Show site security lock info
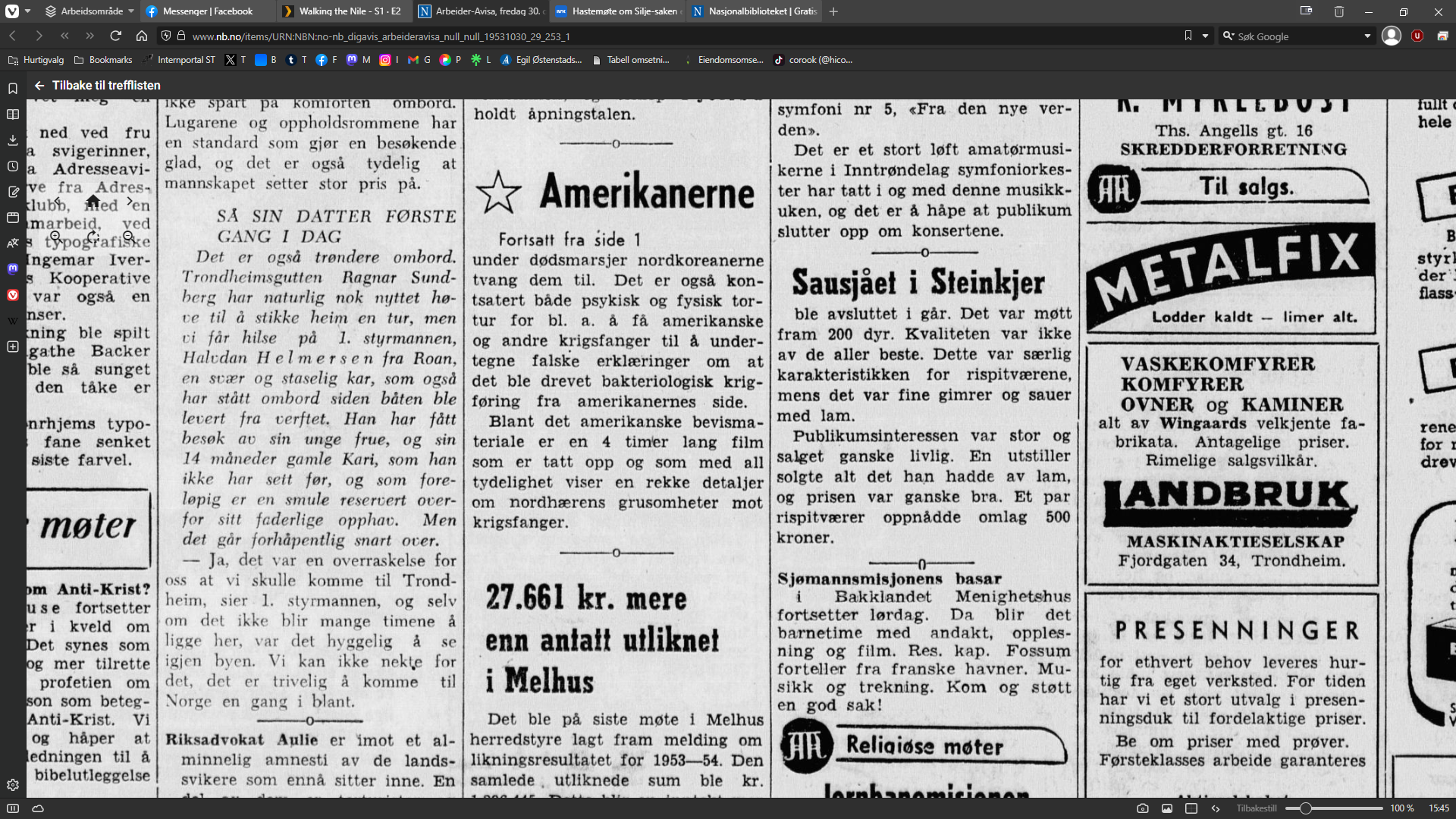1456x819 pixels. (181, 36)
